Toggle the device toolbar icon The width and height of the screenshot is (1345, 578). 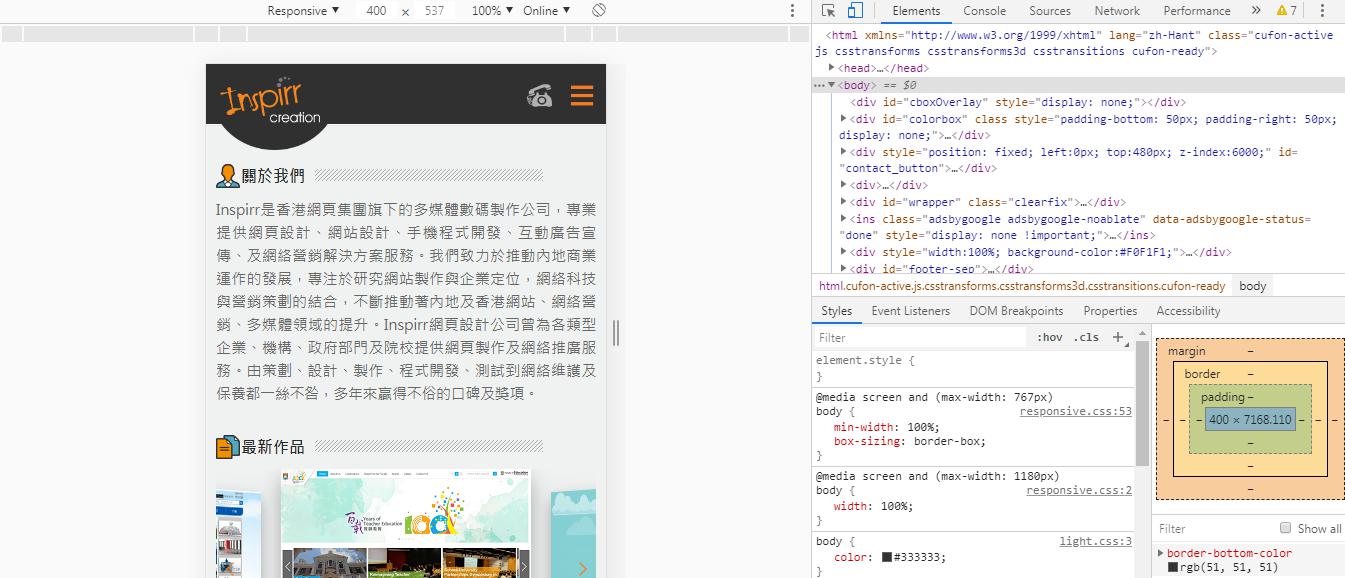[x=855, y=11]
